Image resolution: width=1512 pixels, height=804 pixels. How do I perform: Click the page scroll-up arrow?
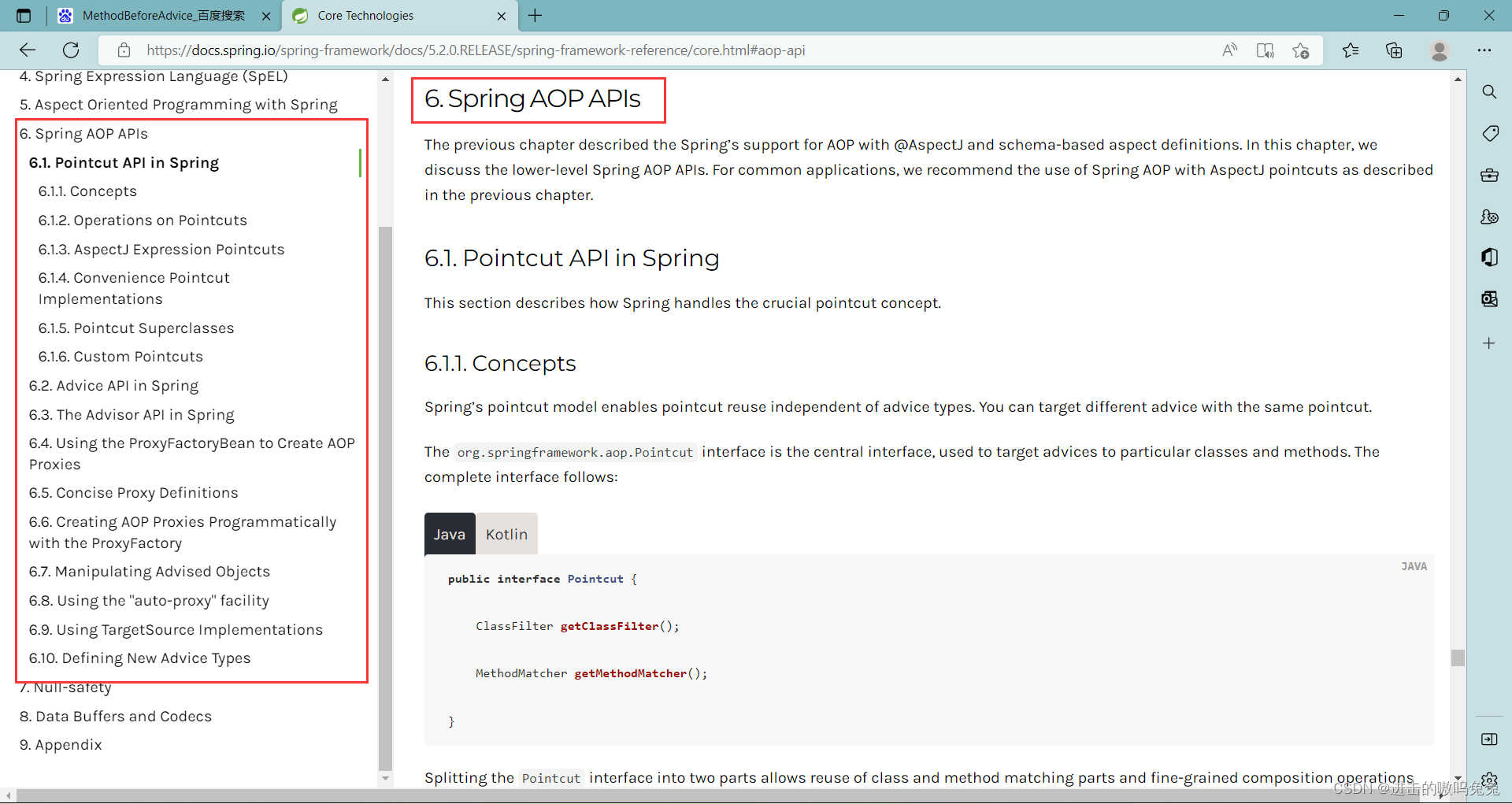point(1458,79)
